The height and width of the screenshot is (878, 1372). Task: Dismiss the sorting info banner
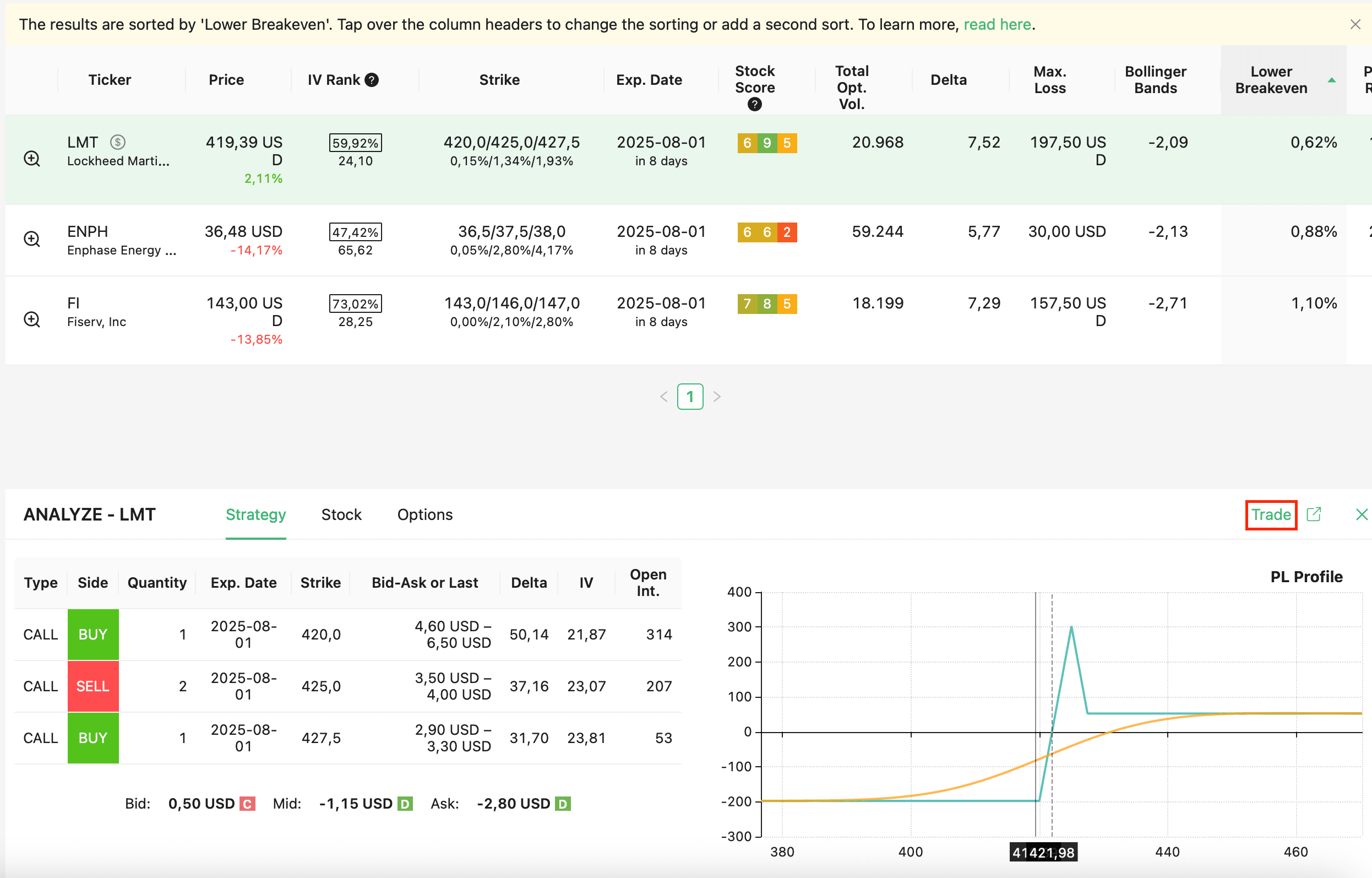click(1355, 25)
